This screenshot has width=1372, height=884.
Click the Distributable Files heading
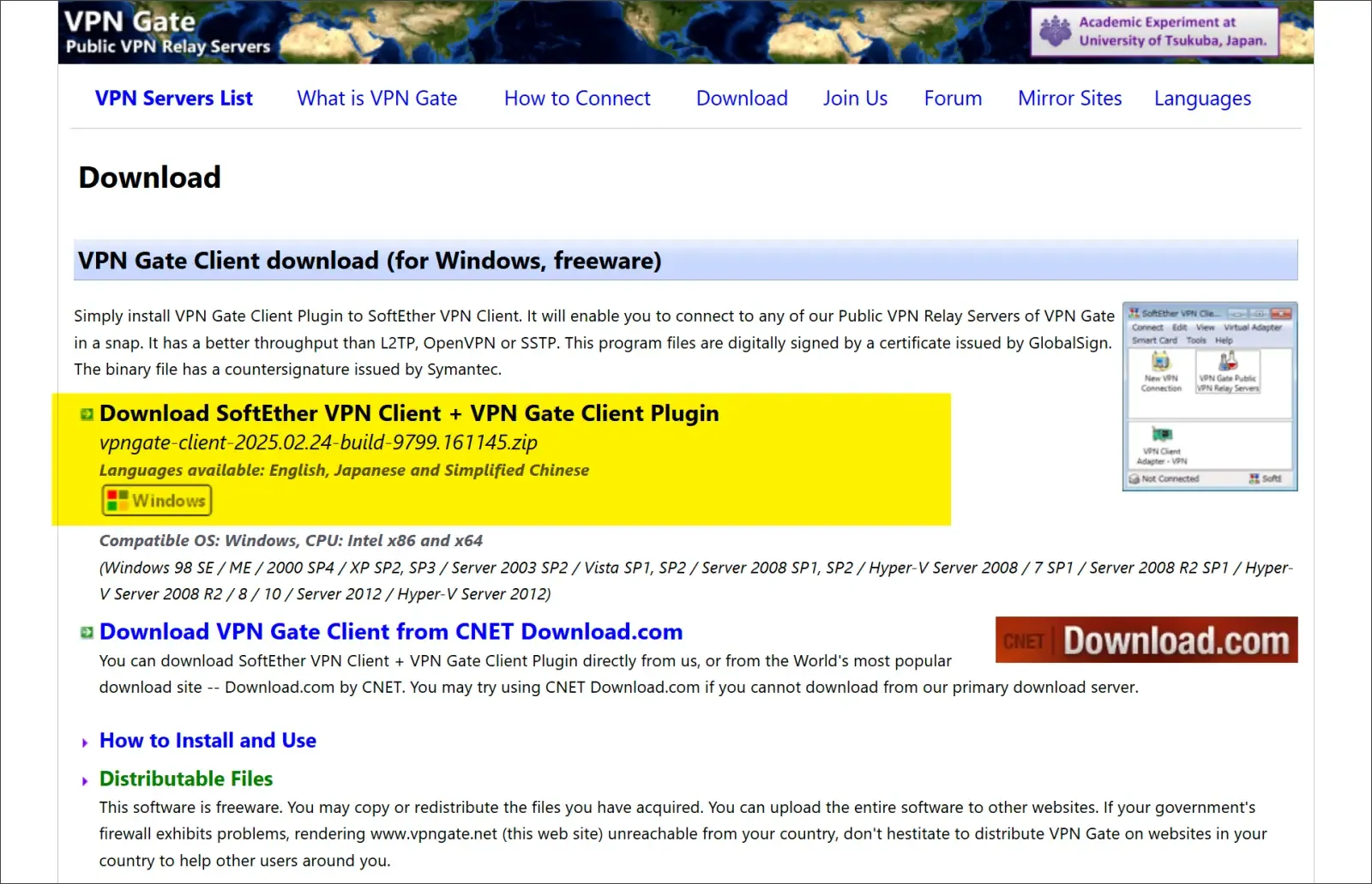[x=186, y=779]
